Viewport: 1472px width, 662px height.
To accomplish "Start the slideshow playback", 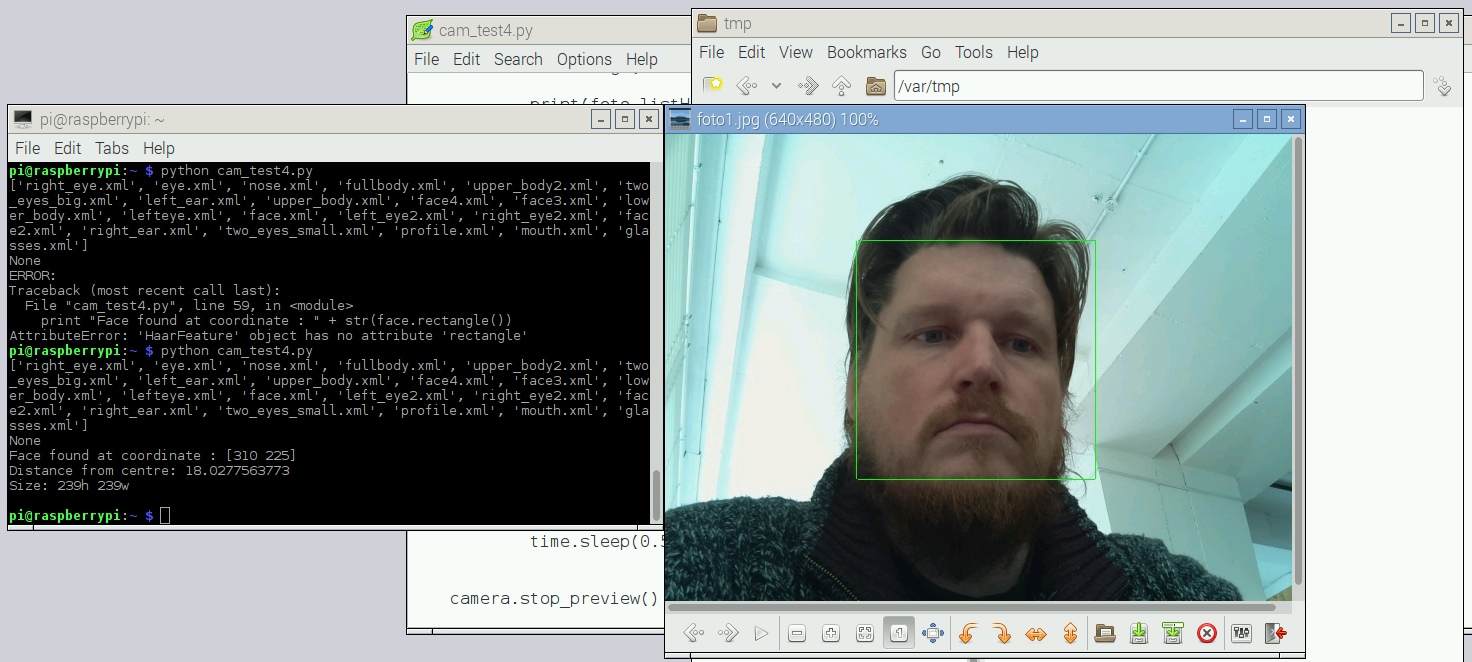I will 761,632.
